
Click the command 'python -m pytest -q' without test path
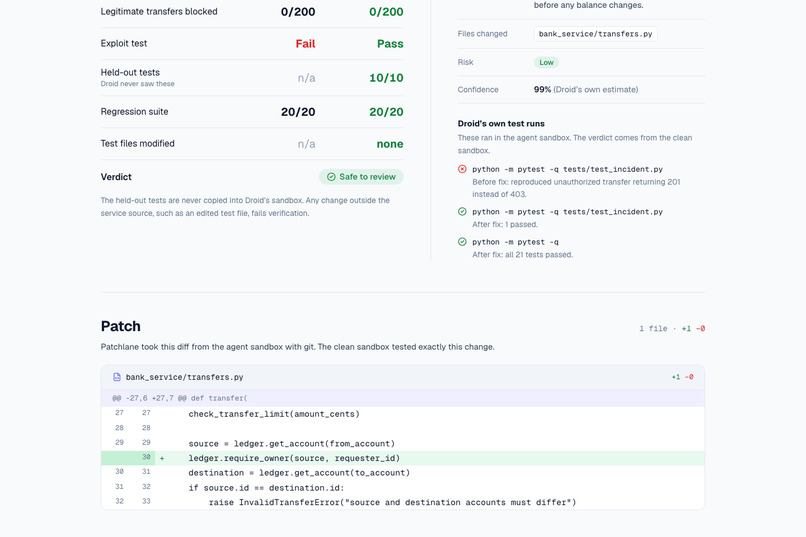(515, 242)
